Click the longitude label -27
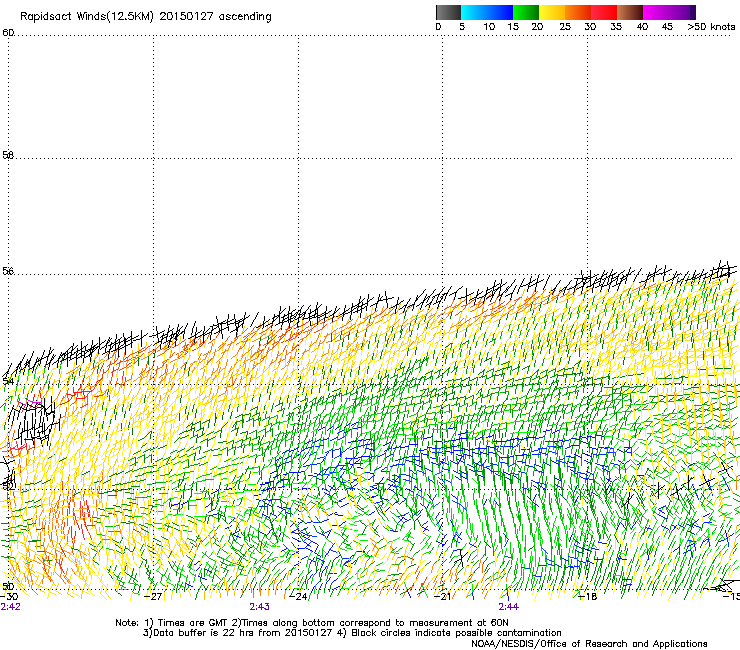 153,597
